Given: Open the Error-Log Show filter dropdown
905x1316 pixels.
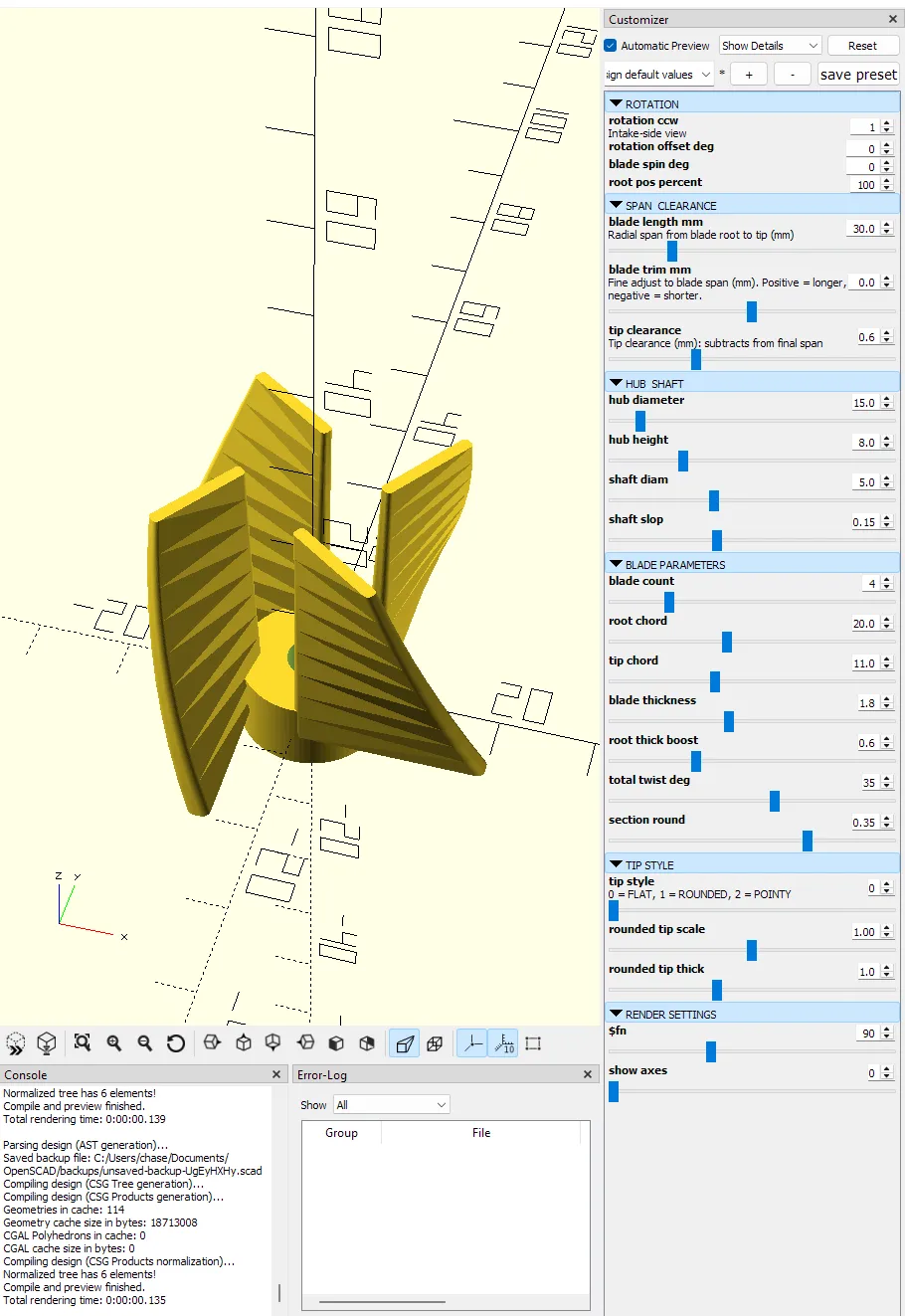Looking at the screenshot, I should click(391, 1105).
